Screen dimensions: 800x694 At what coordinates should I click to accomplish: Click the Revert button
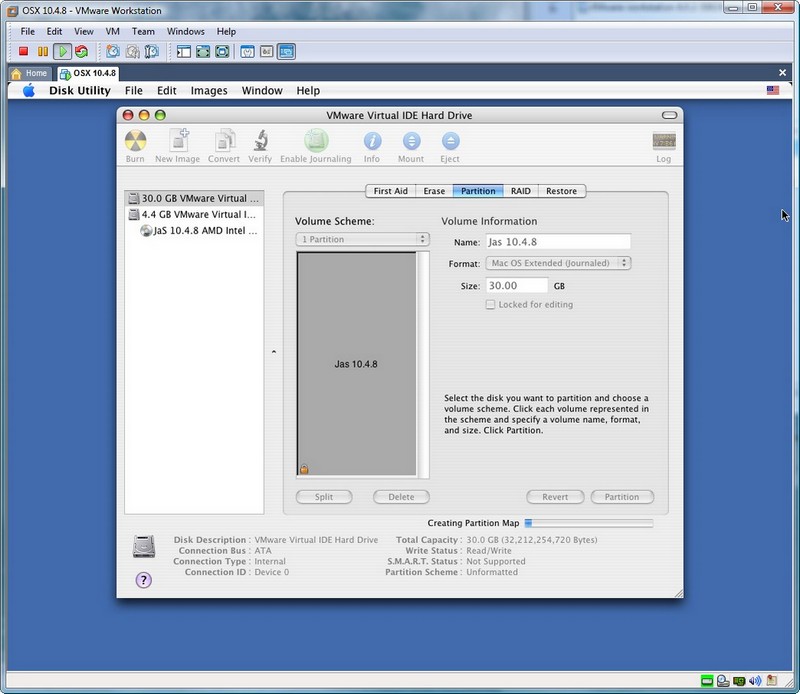coord(555,497)
